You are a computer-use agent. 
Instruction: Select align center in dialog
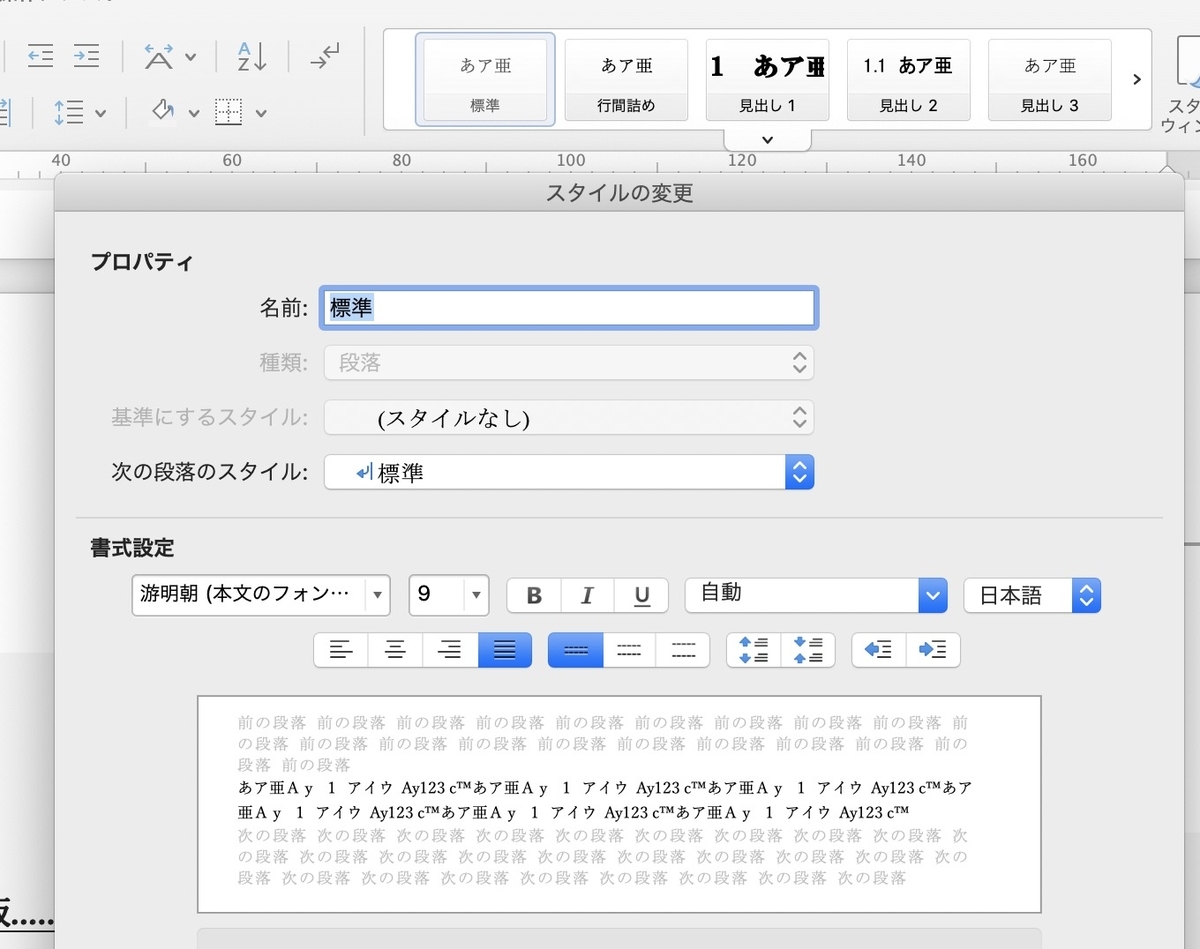pyautogui.click(x=396, y=650)
